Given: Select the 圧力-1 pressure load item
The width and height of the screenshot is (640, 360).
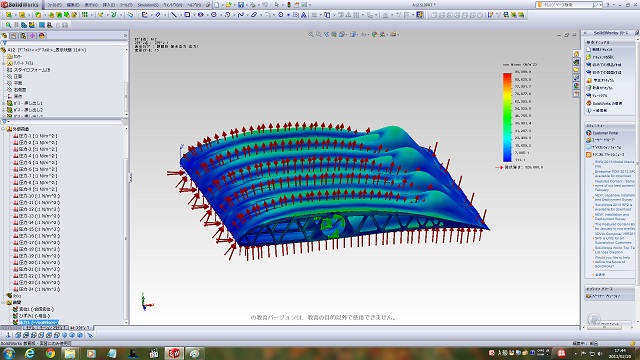Looking at the screenshot, I should click(x=38, y=136).
